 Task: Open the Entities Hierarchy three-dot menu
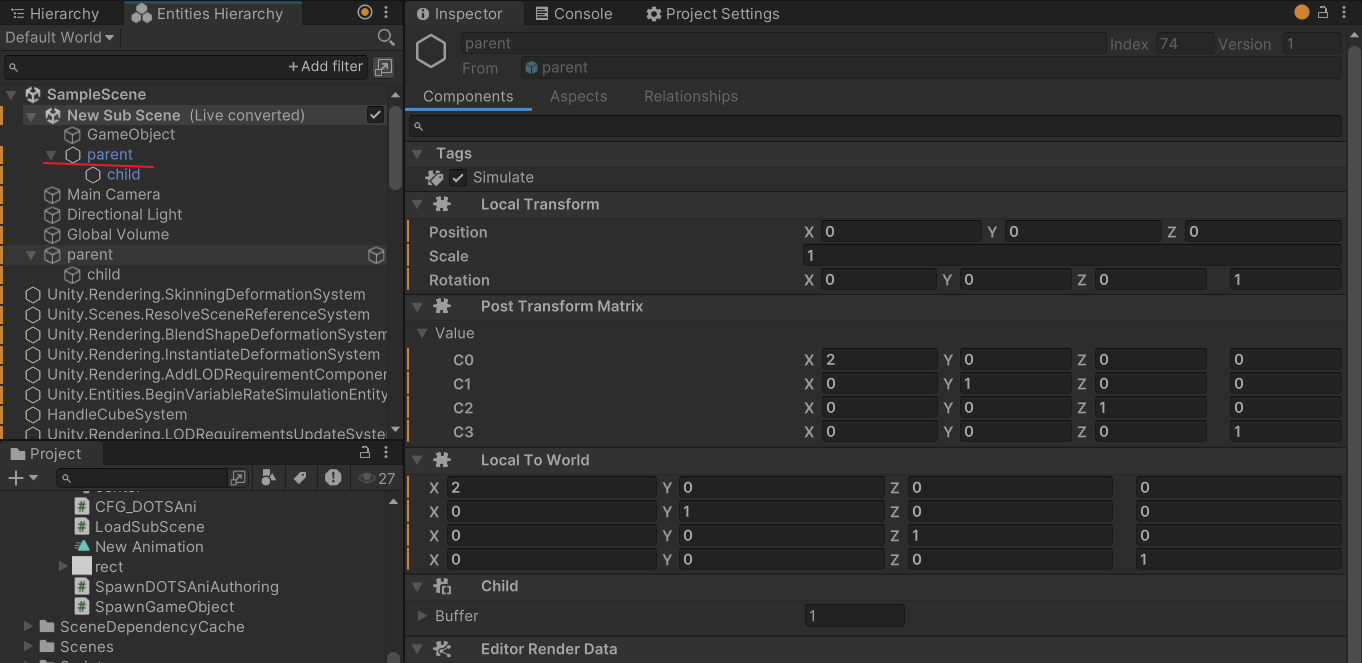[x=386, y=13]
